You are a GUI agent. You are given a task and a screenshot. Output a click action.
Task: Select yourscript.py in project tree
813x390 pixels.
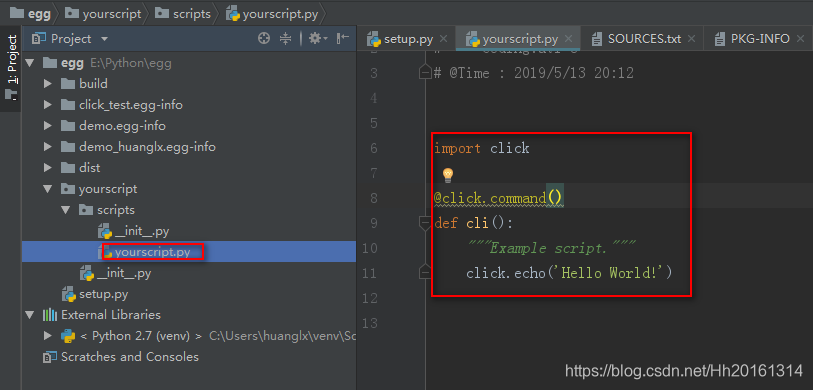click(x=152, y=252)
